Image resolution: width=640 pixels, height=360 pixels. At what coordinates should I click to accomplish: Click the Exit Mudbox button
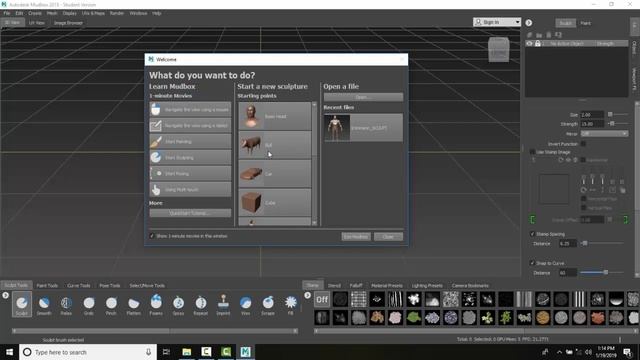(x=356, y=237)
